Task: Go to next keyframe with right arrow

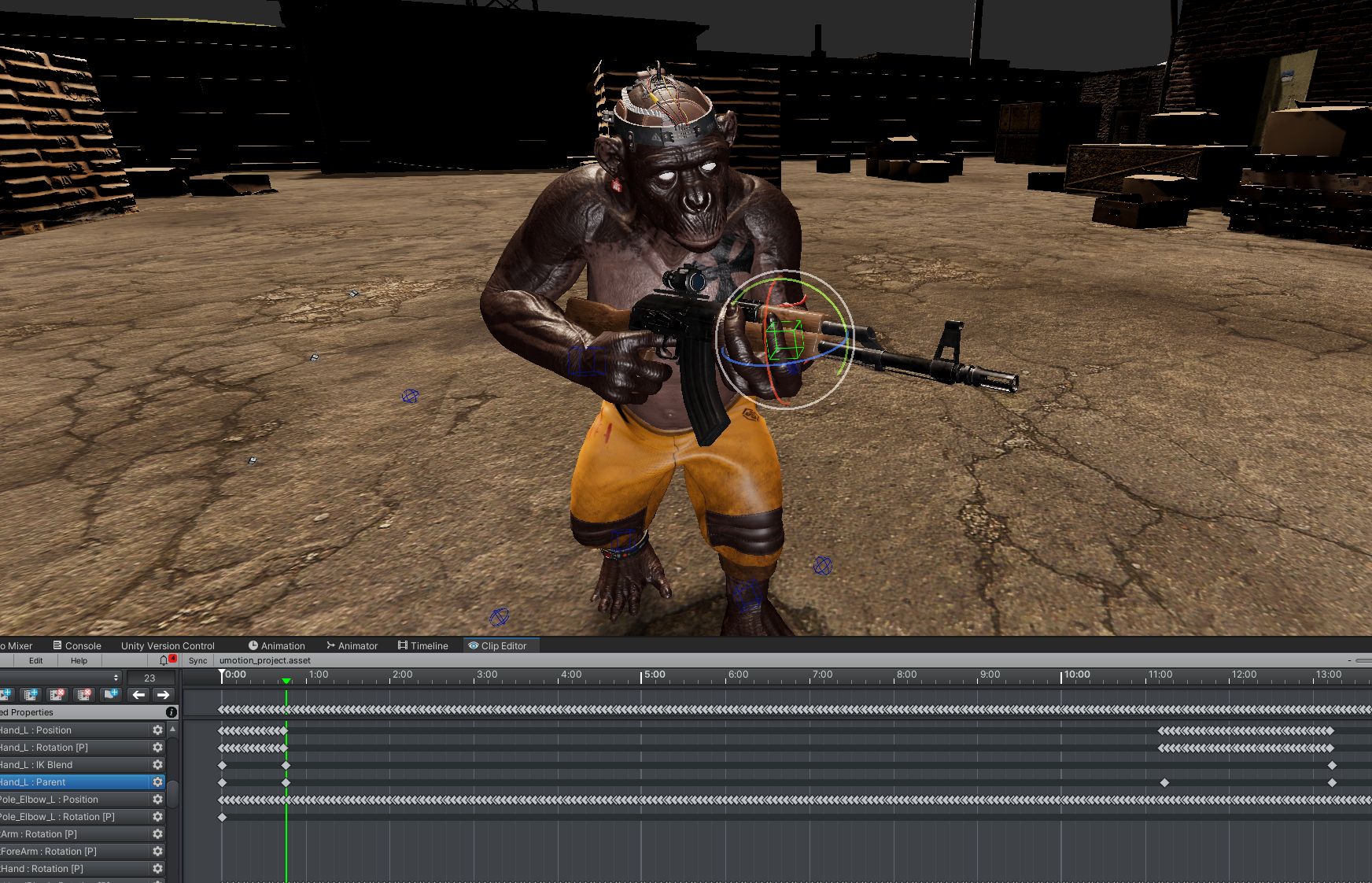Action: (163, 694)
